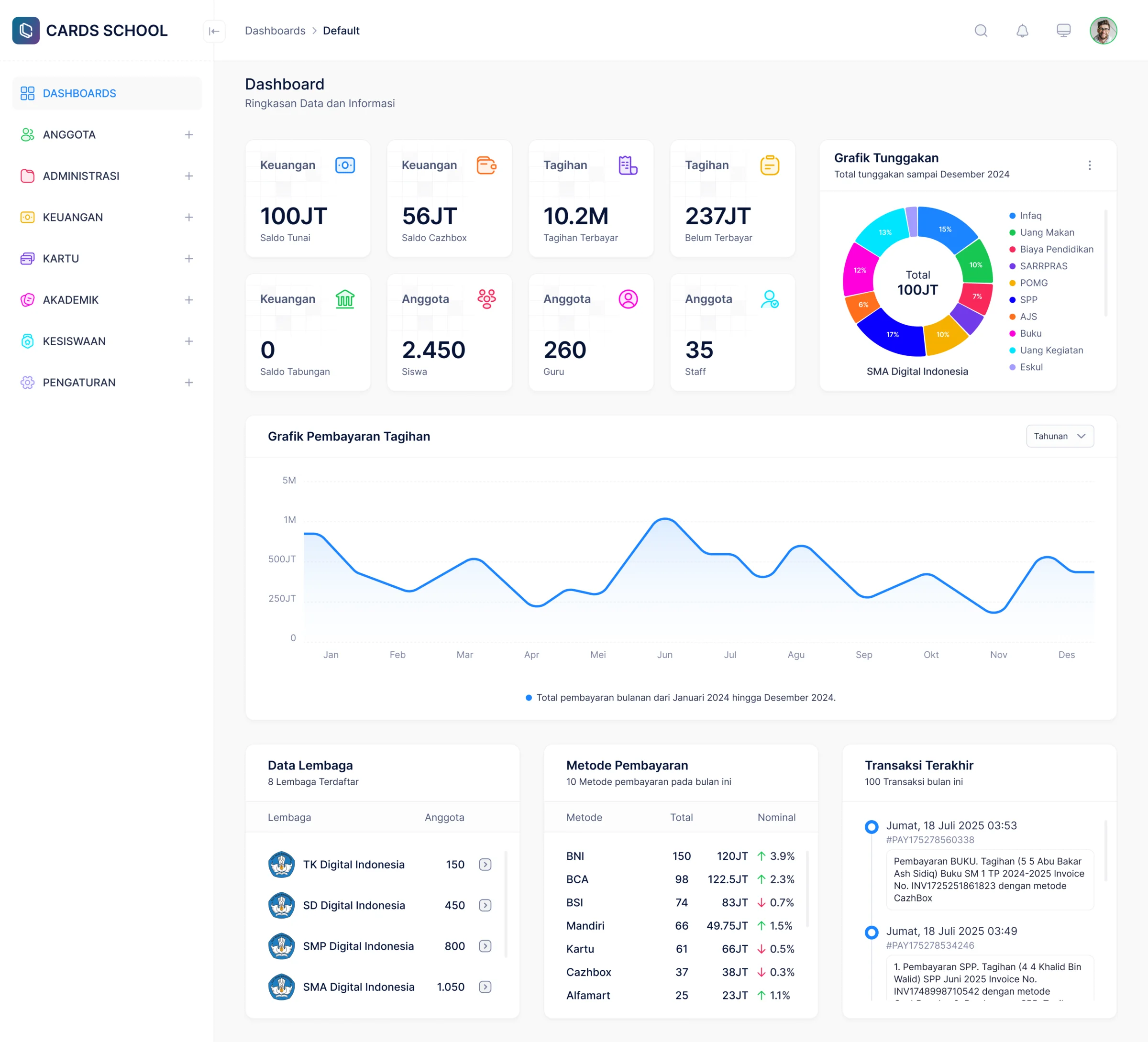1148x1042 pixels.
Task: Collapse the sidebar with the arrow toggle
Action: coord(215,31)
